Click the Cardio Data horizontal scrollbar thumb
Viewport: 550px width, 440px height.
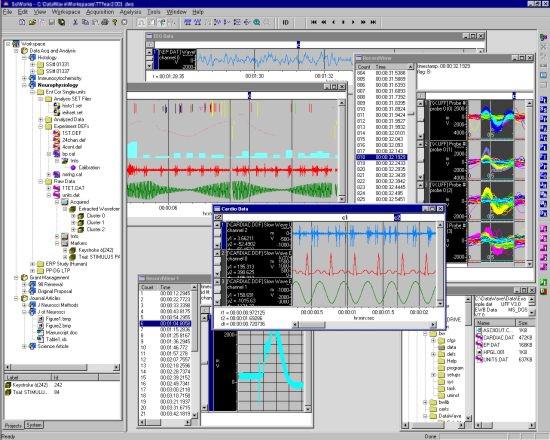312,325
